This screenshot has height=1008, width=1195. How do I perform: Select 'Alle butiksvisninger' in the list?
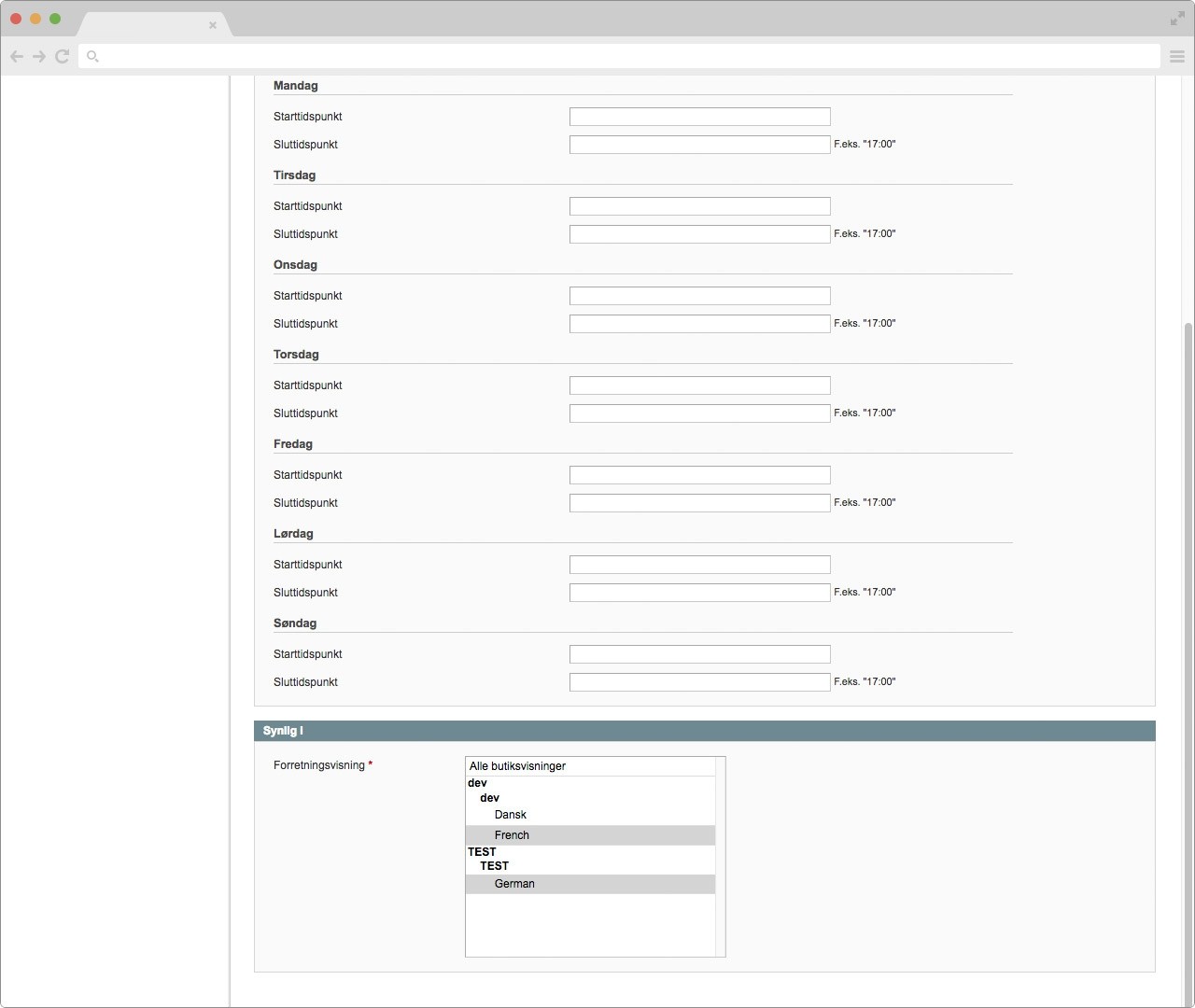tap(590, 766)
